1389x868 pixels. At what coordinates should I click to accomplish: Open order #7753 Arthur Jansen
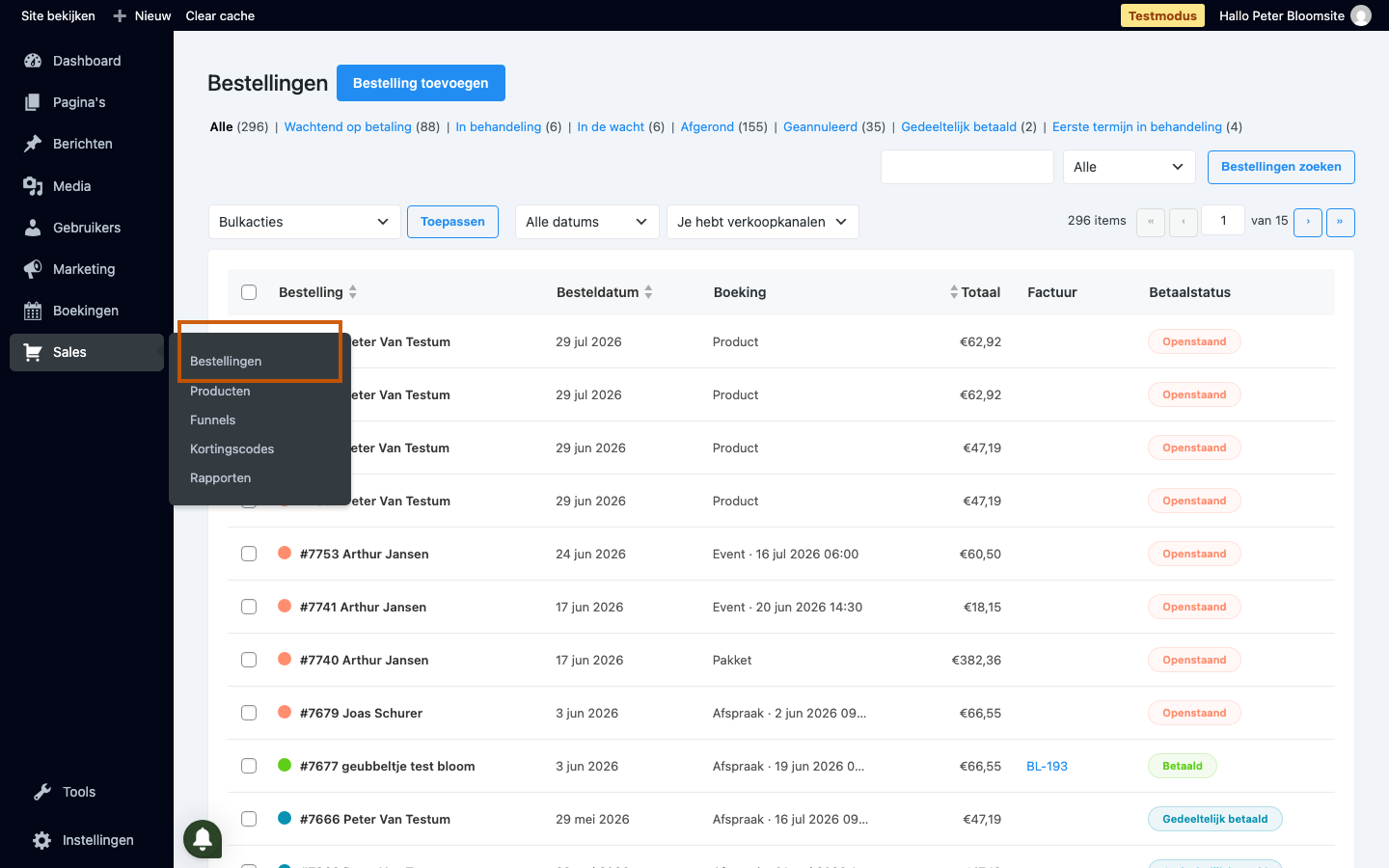point(365,554)
